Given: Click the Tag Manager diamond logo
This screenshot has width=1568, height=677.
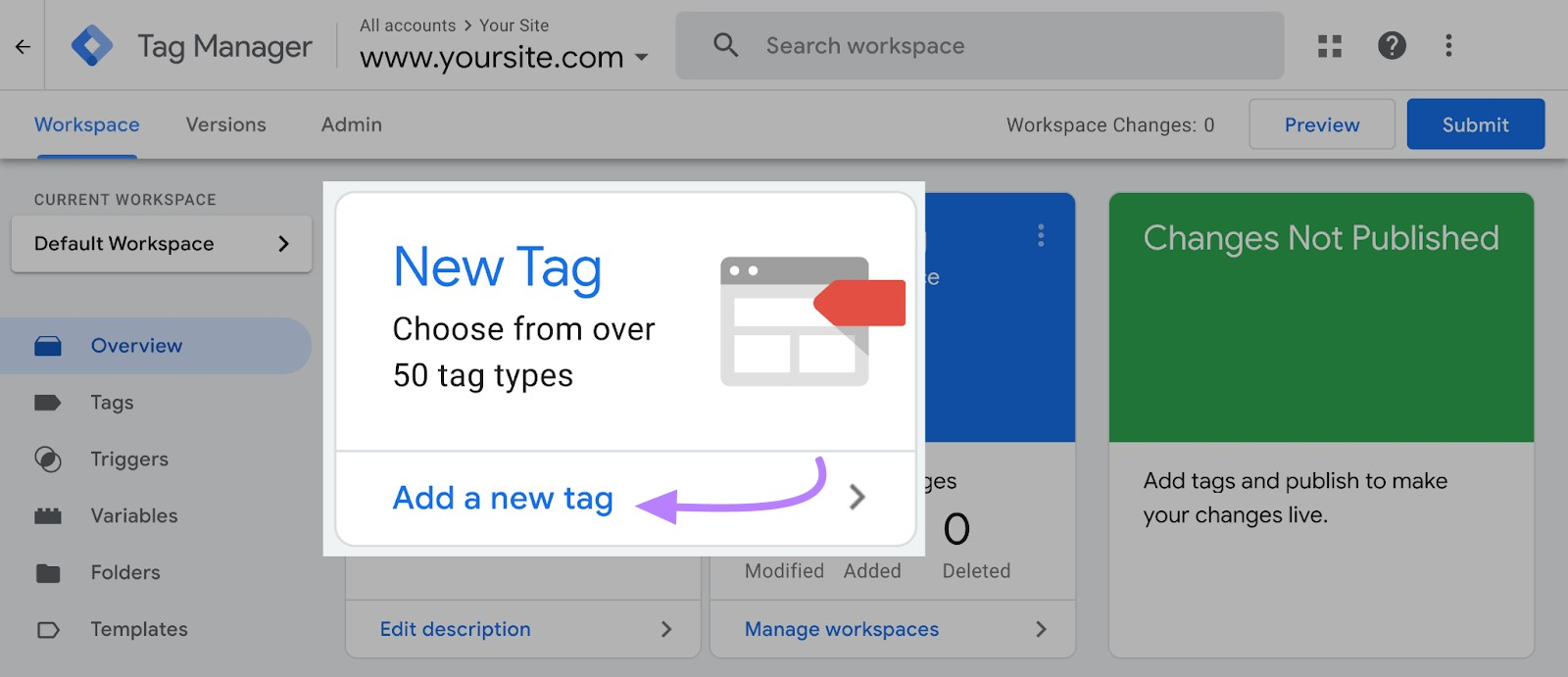Looking at the screenshot, I should pos(92,45).
